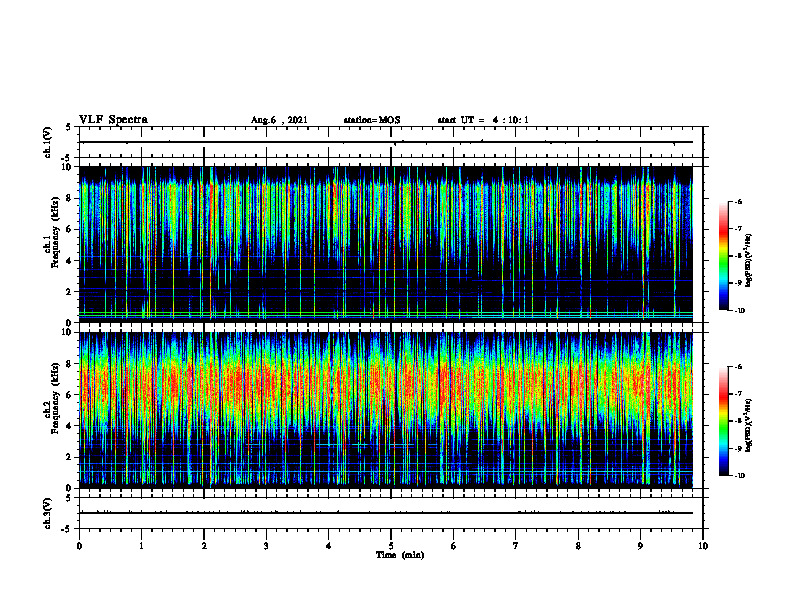Click the ch.2 "Frequency (kHz)" axis label
Image resolution: width=792 pixels, height=612 pixels.
click(55, 398)
